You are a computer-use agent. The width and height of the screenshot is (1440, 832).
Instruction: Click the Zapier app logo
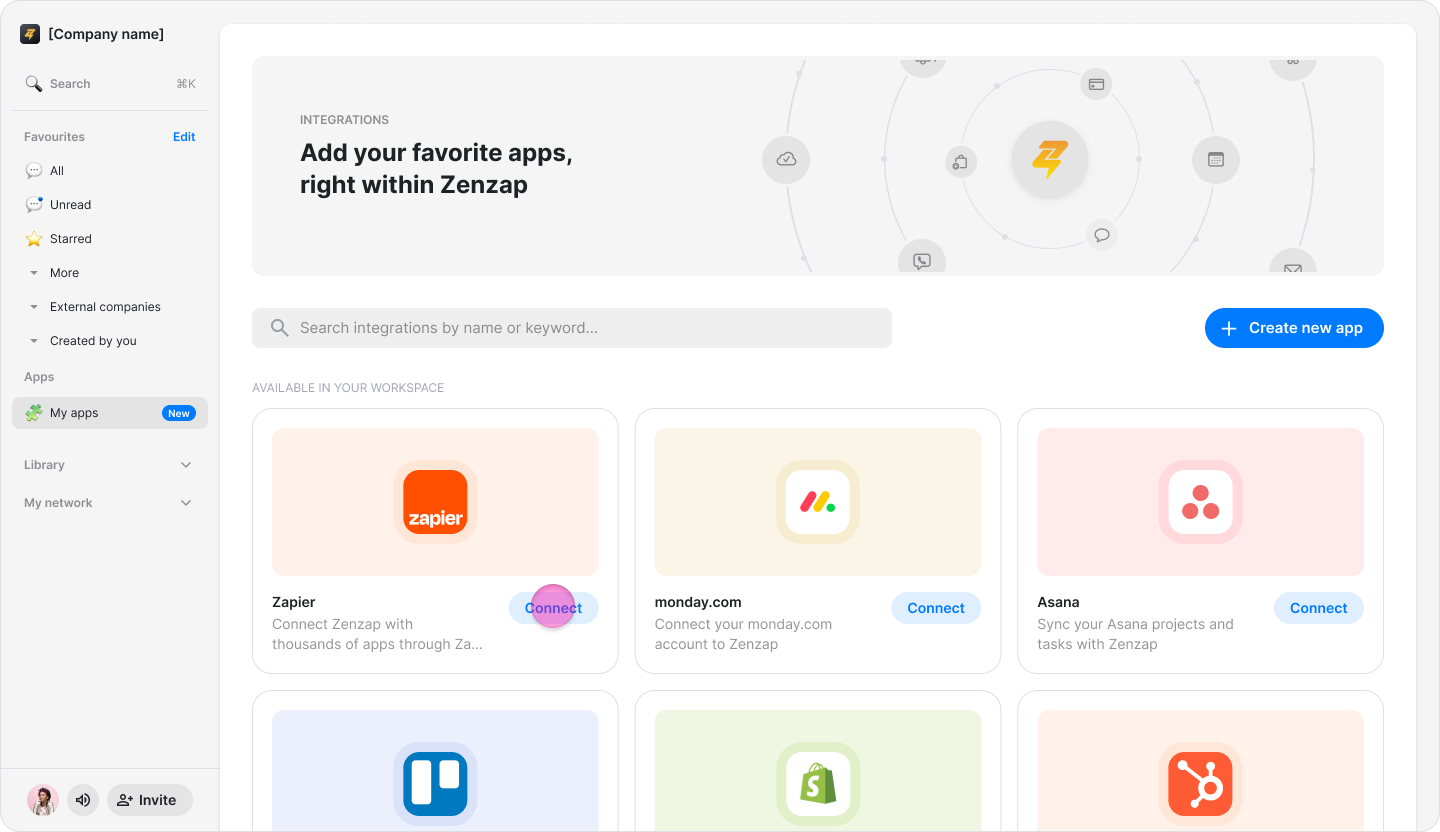tap(435, 502)
